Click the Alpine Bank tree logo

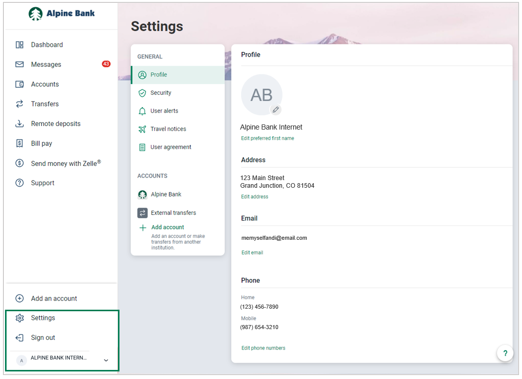(35, 14)
